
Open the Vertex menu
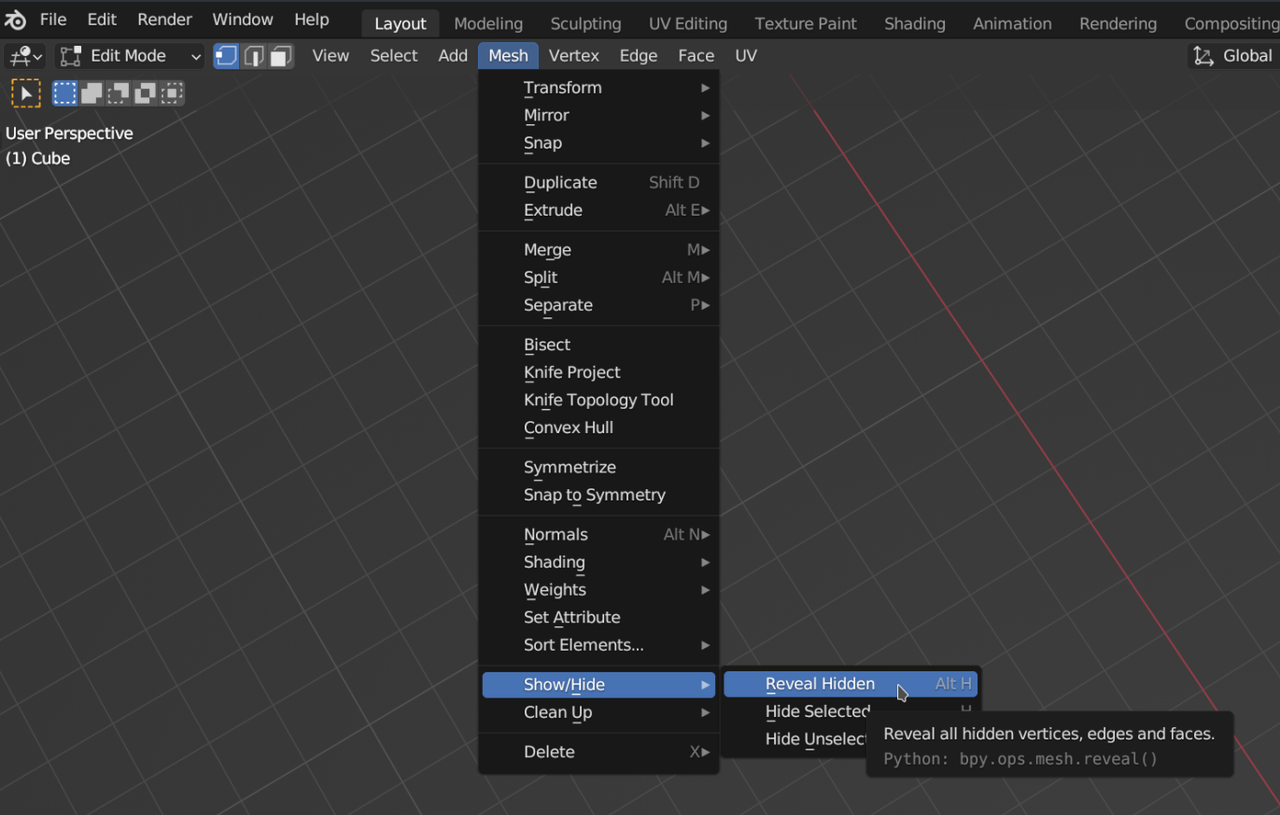pyautogui.click(x=574, y=56)
